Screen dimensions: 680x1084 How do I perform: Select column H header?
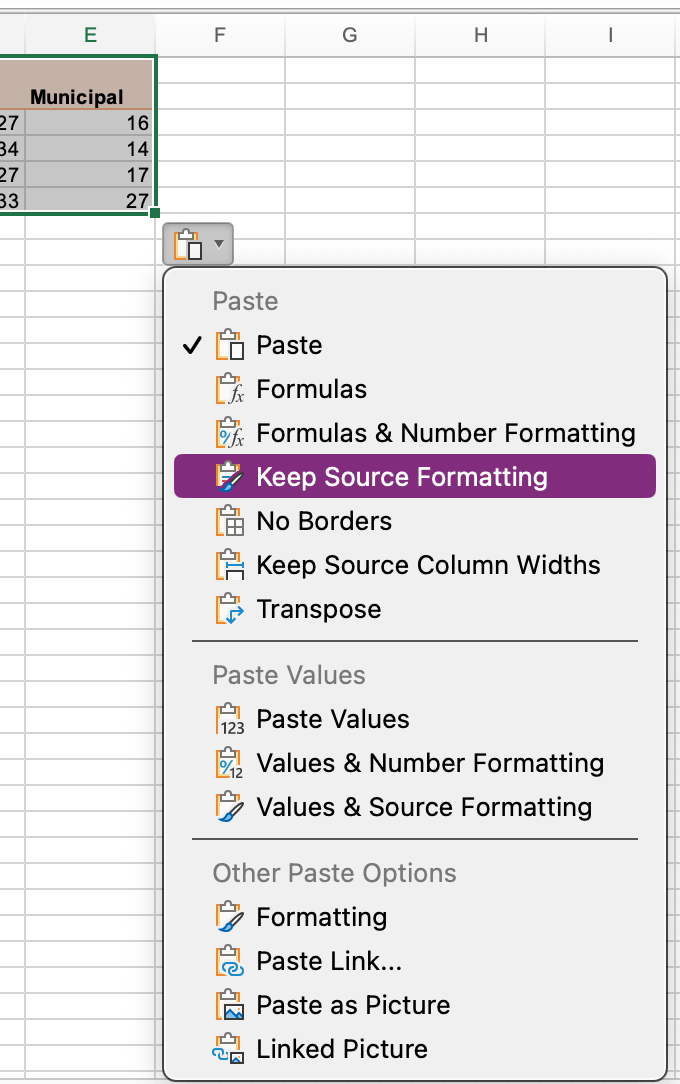point(481,35)
